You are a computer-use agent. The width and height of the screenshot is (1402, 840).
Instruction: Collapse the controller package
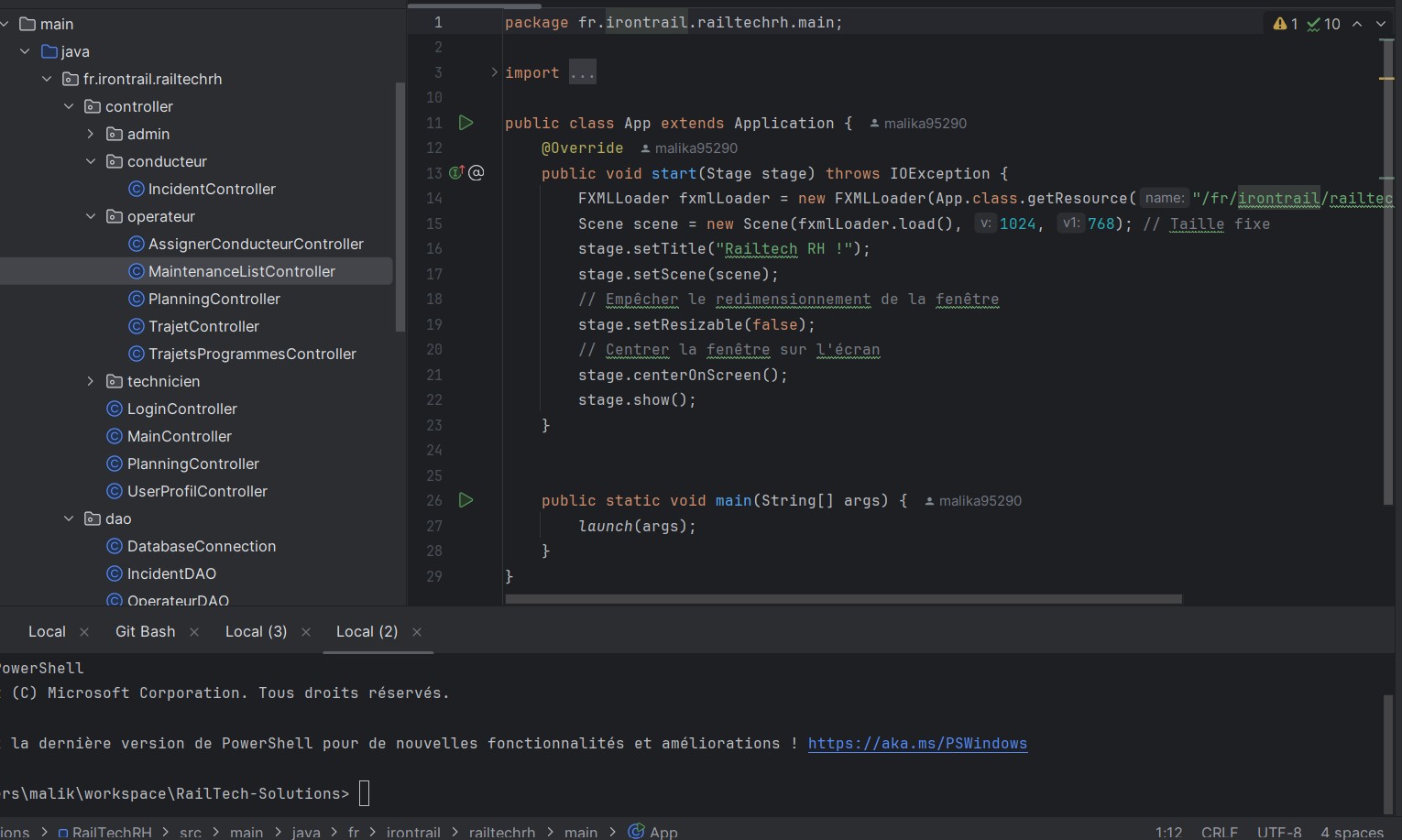69,106
